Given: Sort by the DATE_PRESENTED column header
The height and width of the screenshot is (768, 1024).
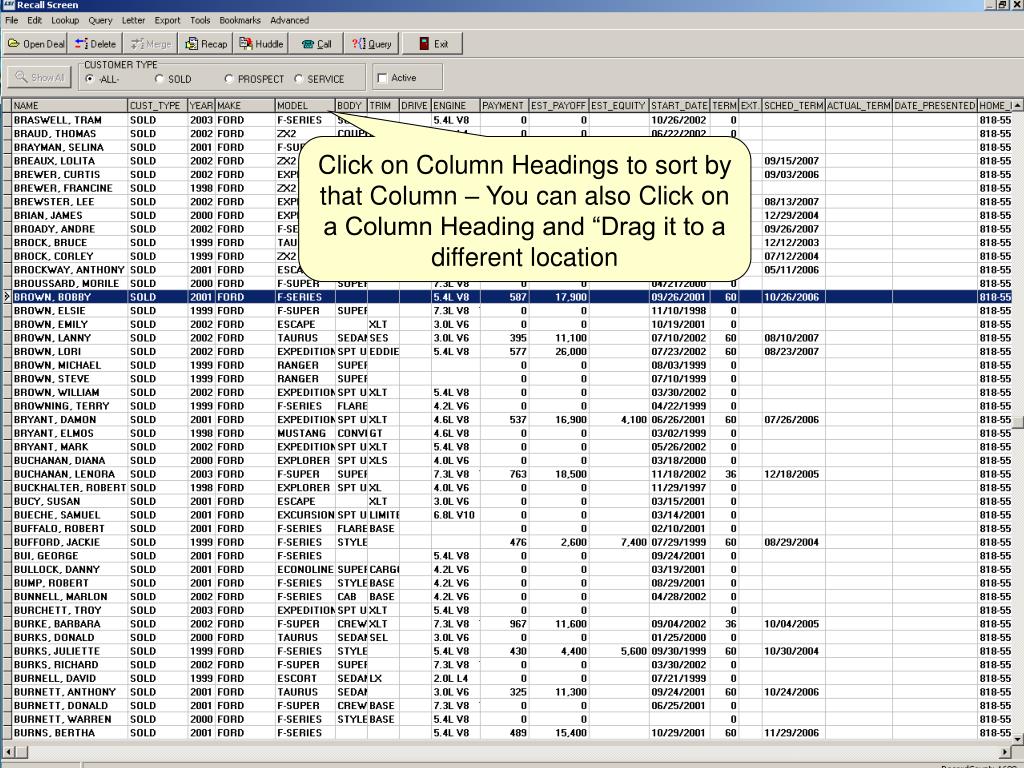Looking at the screenshot, I should coord(935,105).
